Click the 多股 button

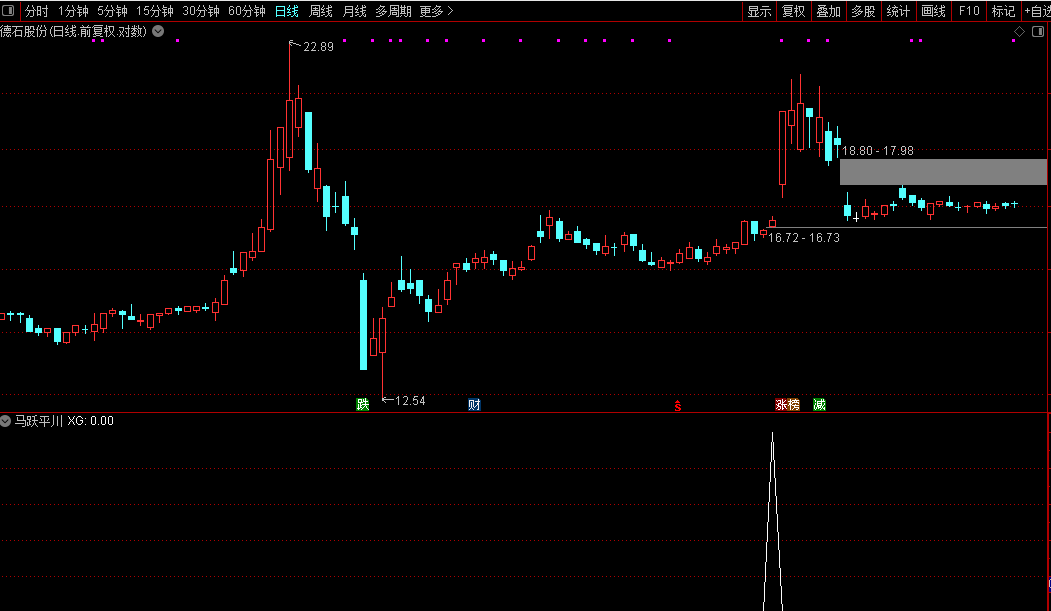pos(863,11)
